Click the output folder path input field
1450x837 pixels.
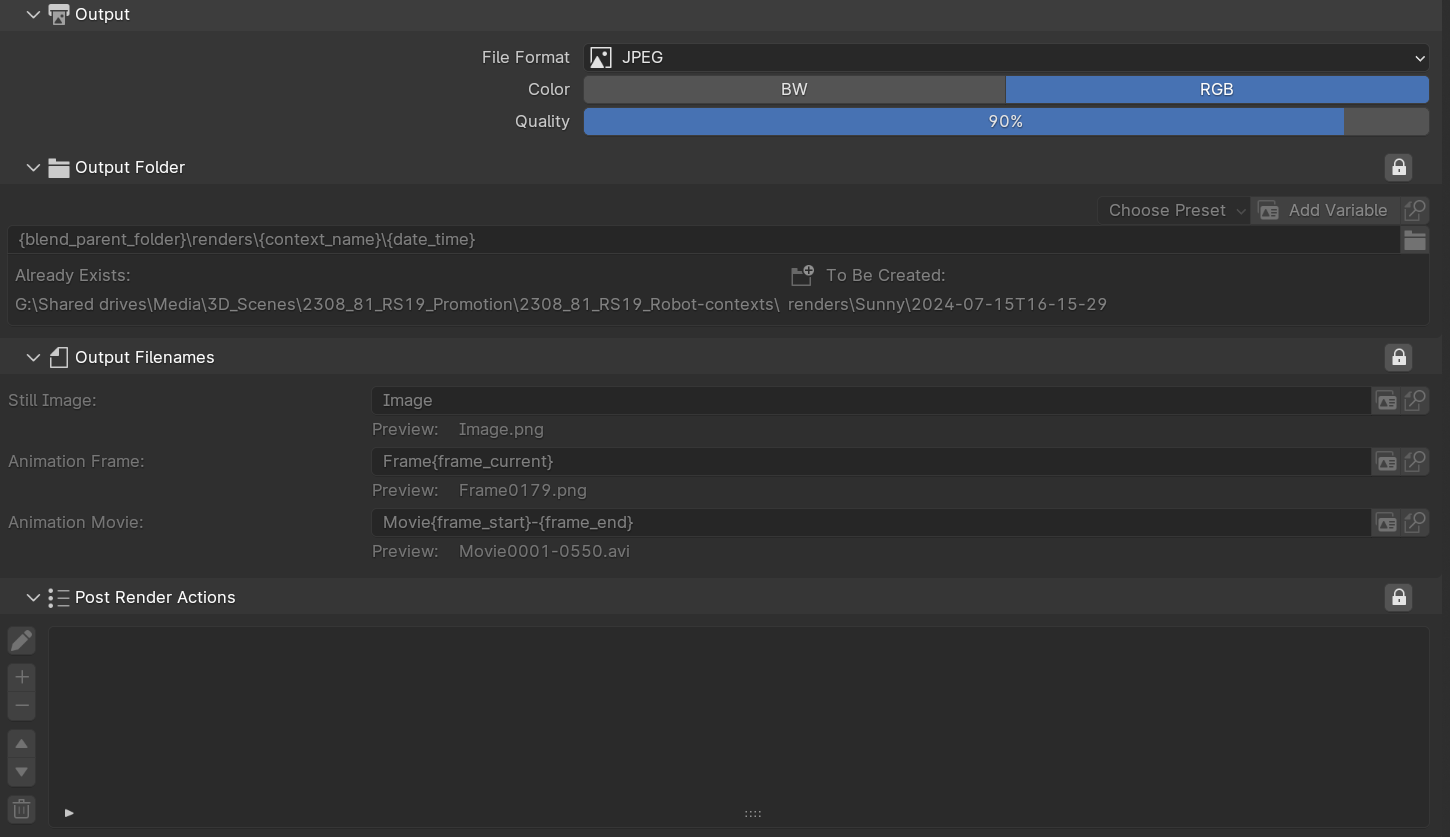(700, 239)
